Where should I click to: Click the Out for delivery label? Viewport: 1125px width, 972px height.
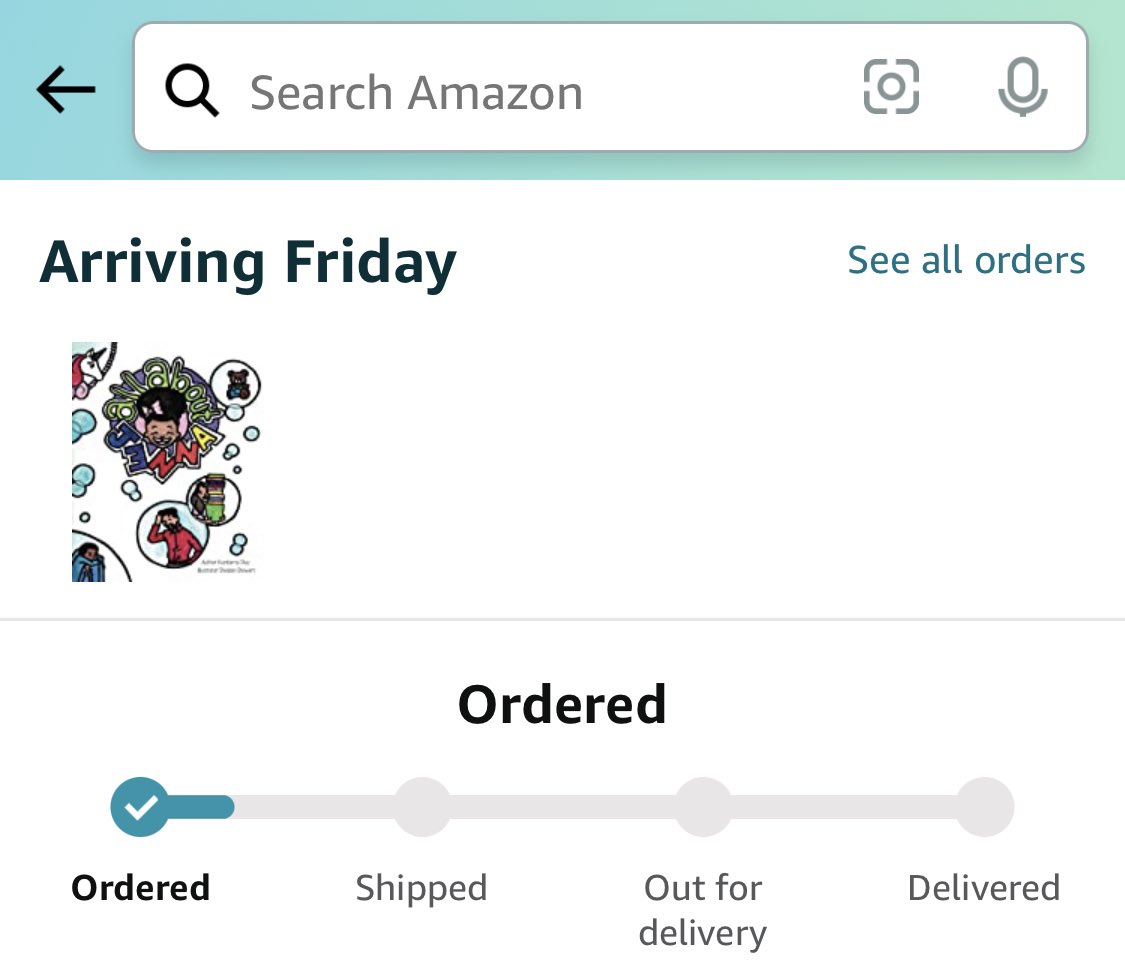703,910
